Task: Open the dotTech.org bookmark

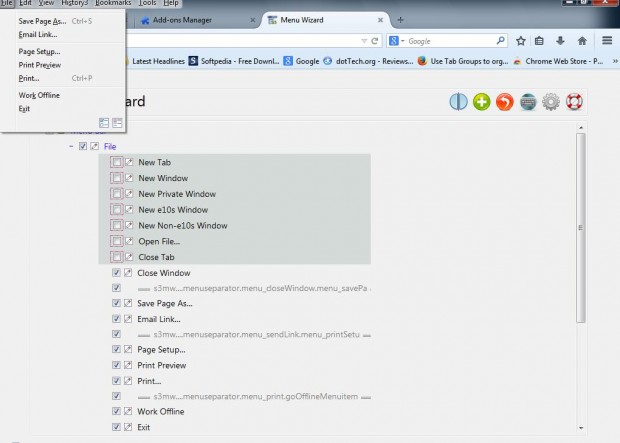Action: pyautogui.click(x=369, y=61)
